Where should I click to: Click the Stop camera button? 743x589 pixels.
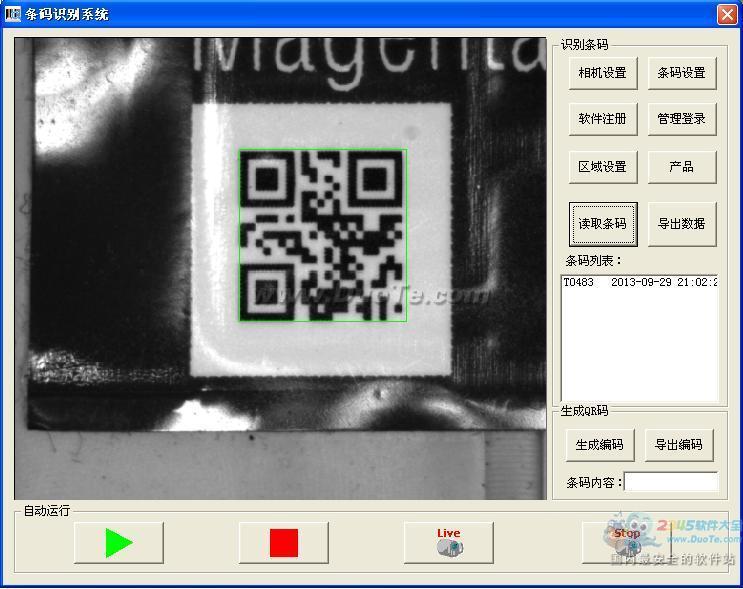(626, 543)
